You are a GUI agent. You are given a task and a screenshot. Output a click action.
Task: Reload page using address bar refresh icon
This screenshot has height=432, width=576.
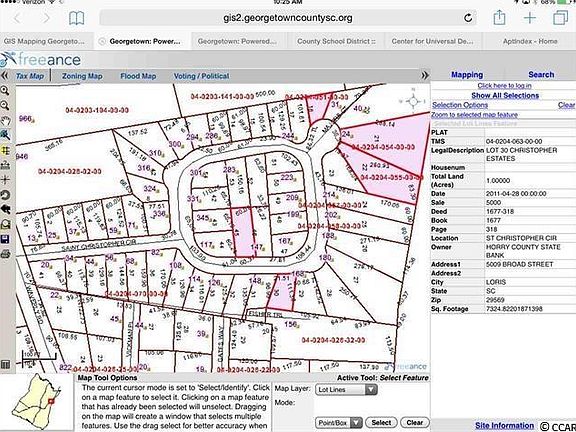tap(468, 18)
